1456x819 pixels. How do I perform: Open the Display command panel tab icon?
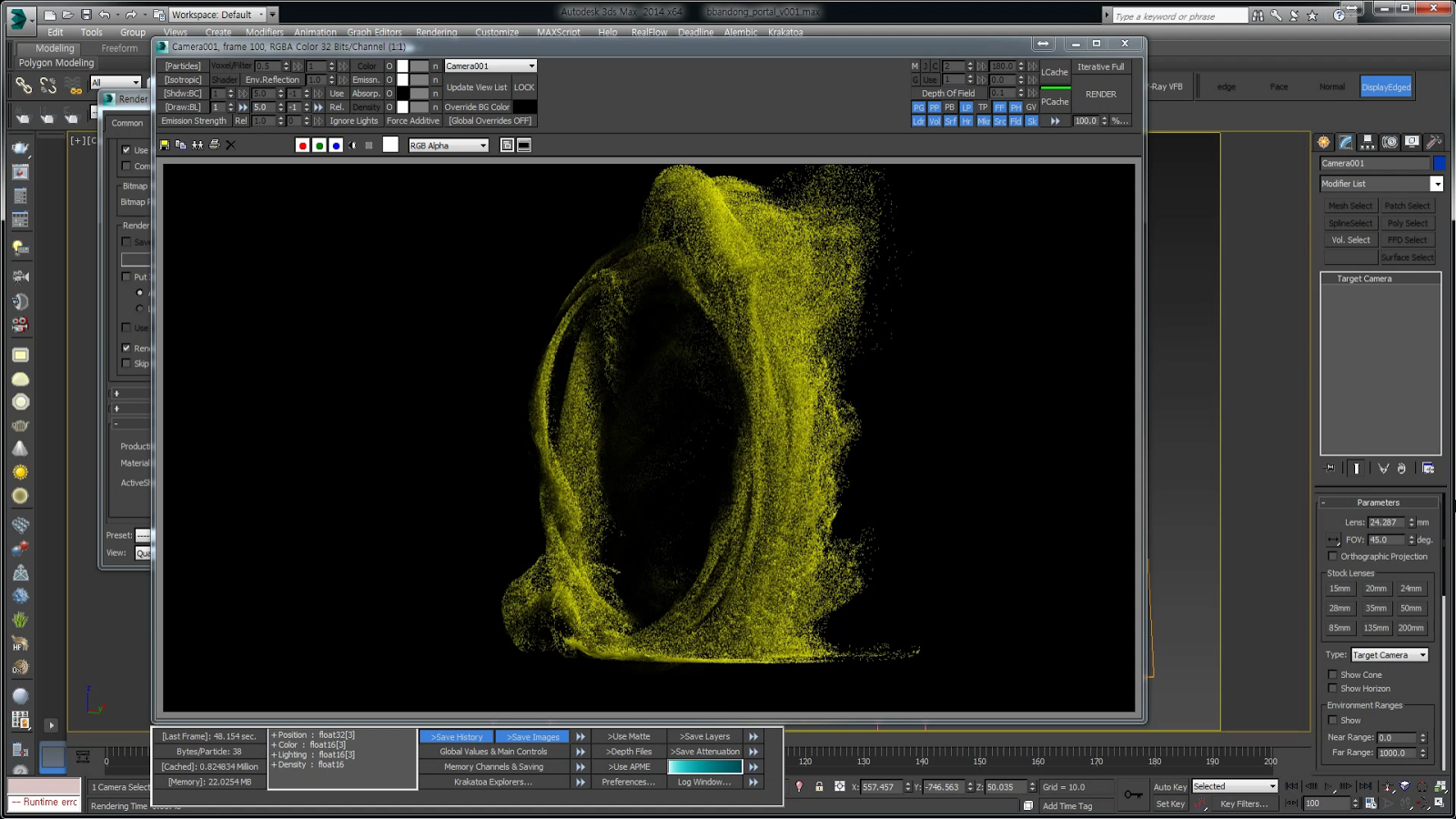1411,142
